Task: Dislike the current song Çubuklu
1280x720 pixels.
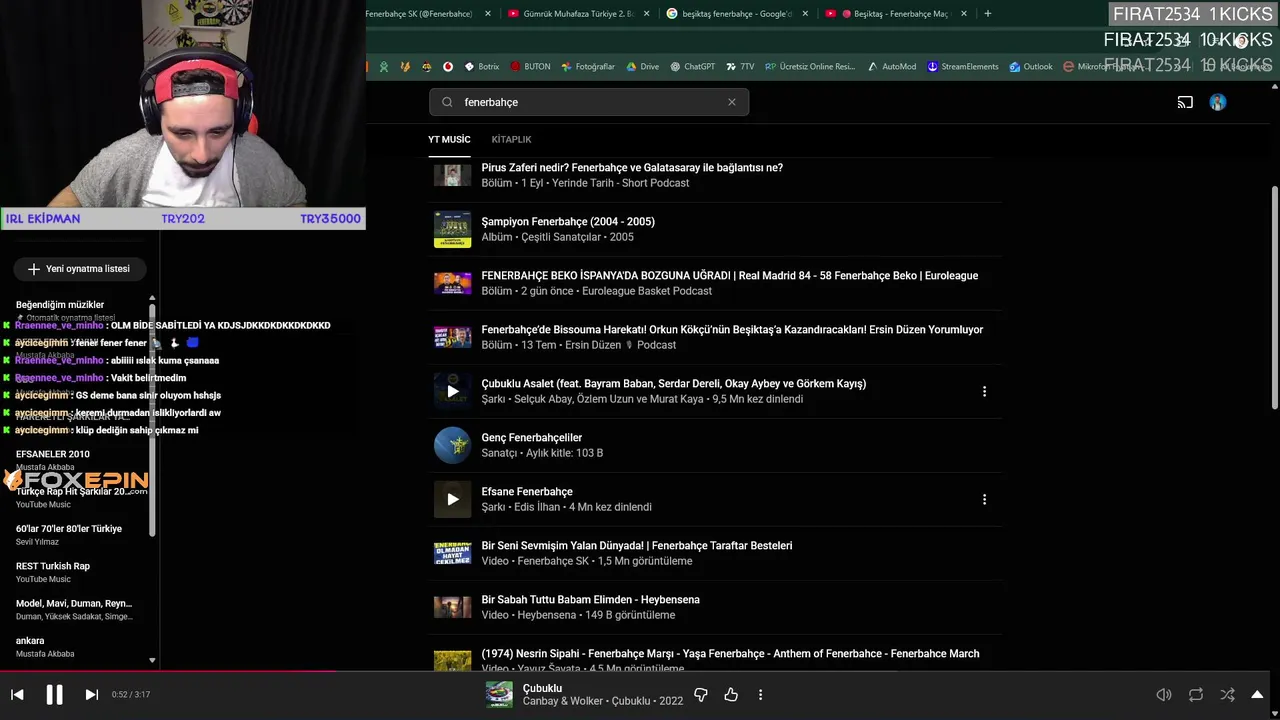Action: click(x=701, y=695)
